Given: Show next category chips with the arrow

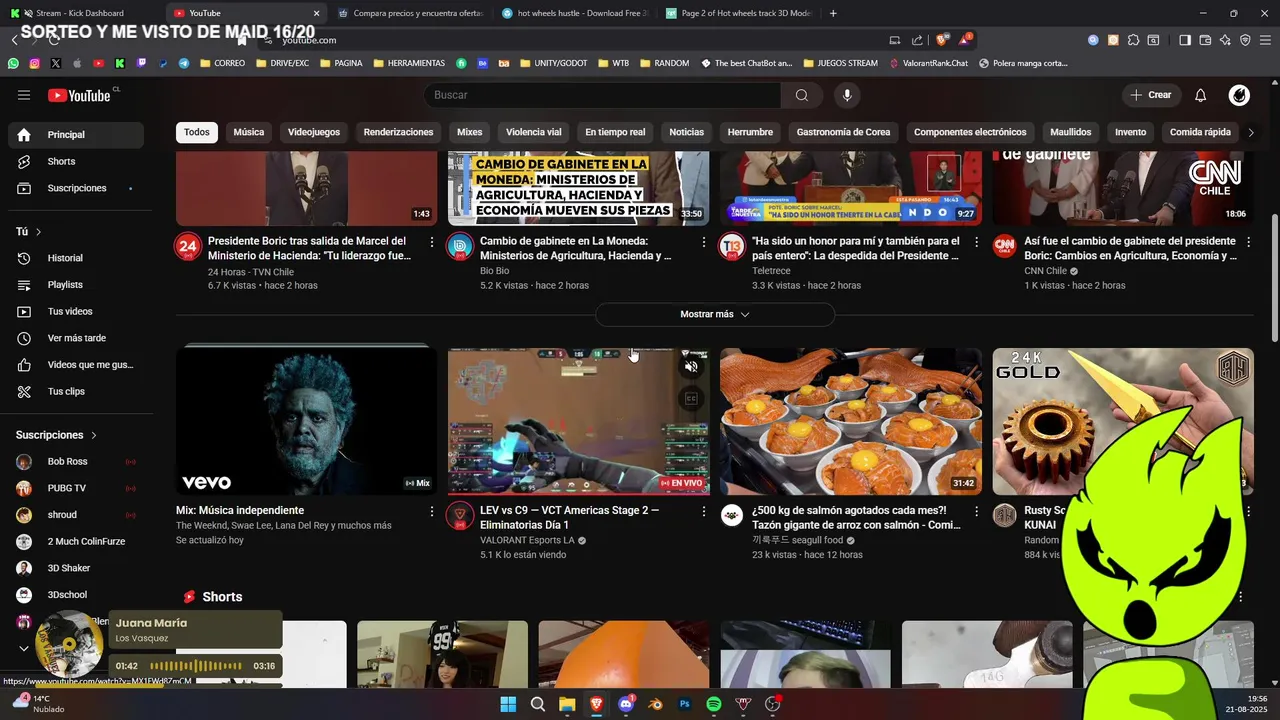Looking at the screenshot, I should coord(1250,132).
